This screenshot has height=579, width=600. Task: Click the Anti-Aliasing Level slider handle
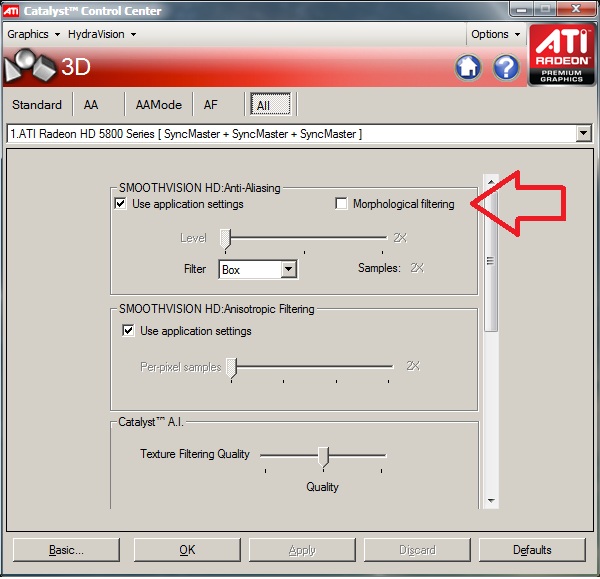tap(225, 240)
